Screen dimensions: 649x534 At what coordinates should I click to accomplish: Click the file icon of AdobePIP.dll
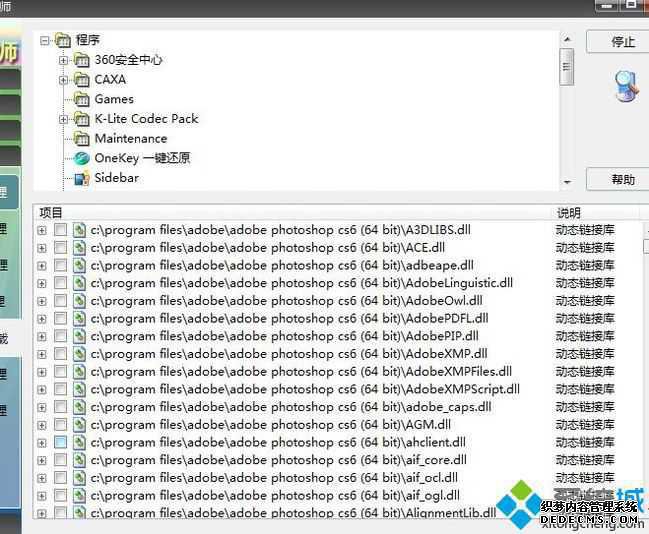(x=79, y=336)
